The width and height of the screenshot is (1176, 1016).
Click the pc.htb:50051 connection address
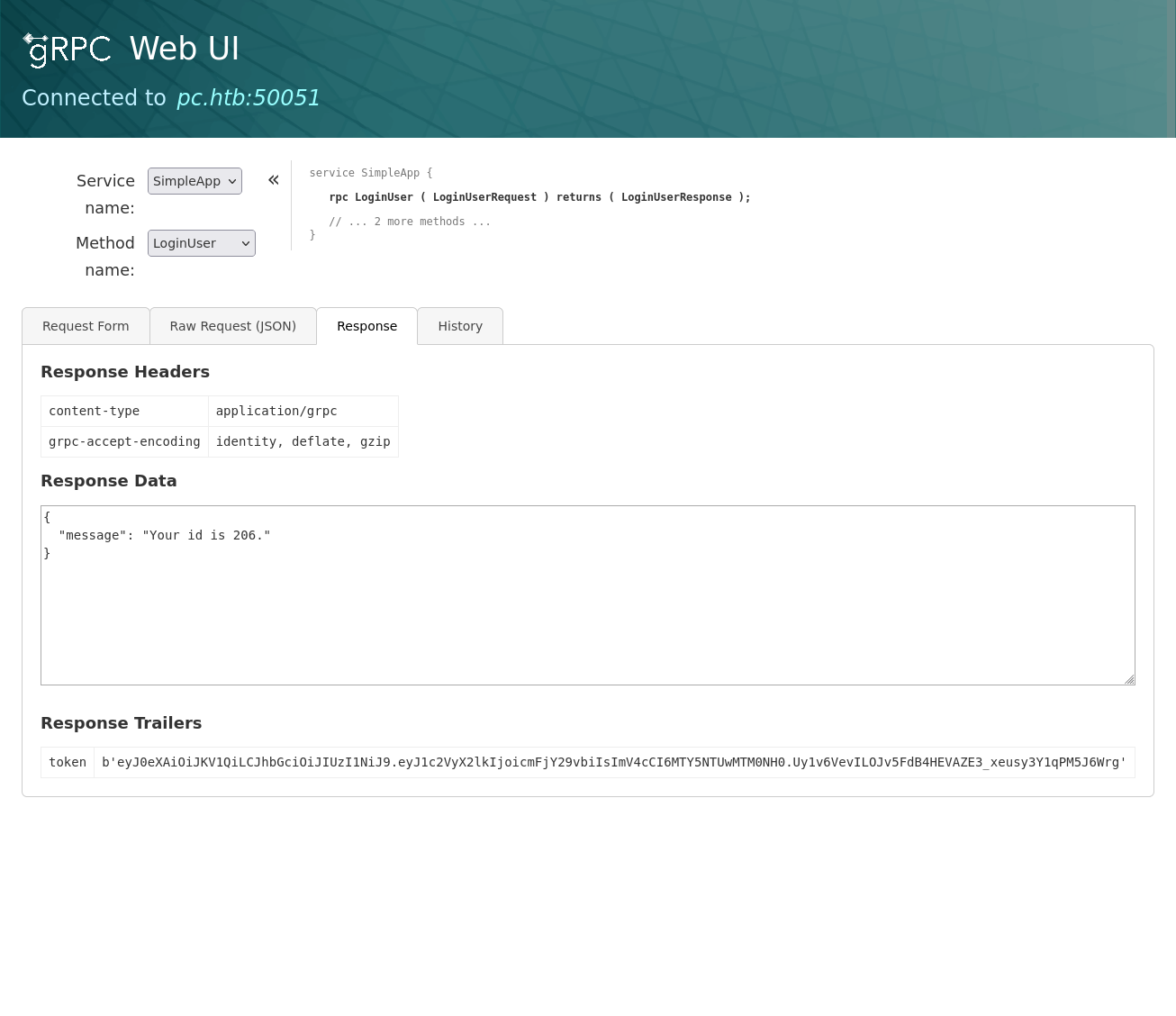249,97
